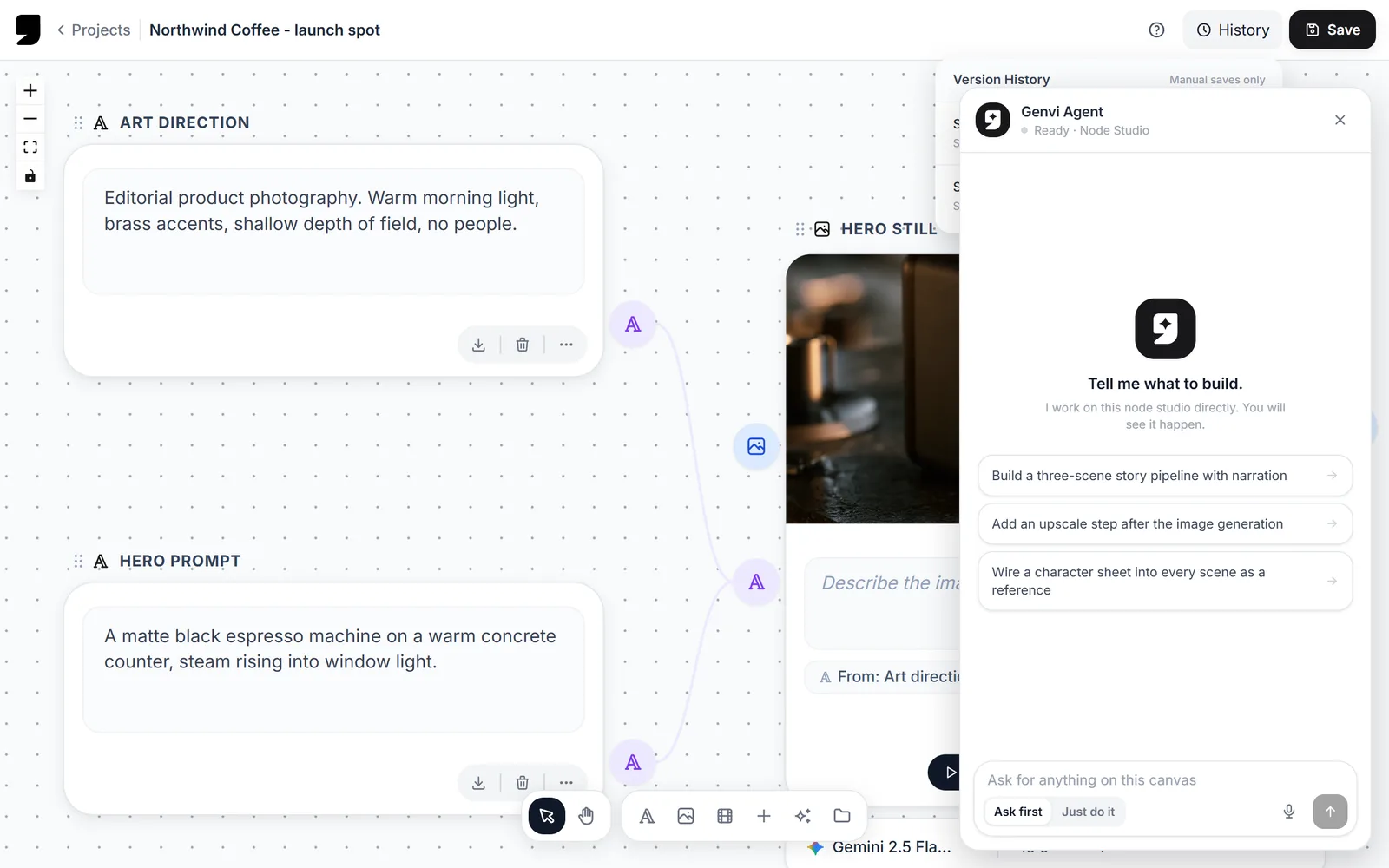Screen dimensions: 1389x868
Task: Click the Hero Prompt text output port
Action: (x=633, y=763)
